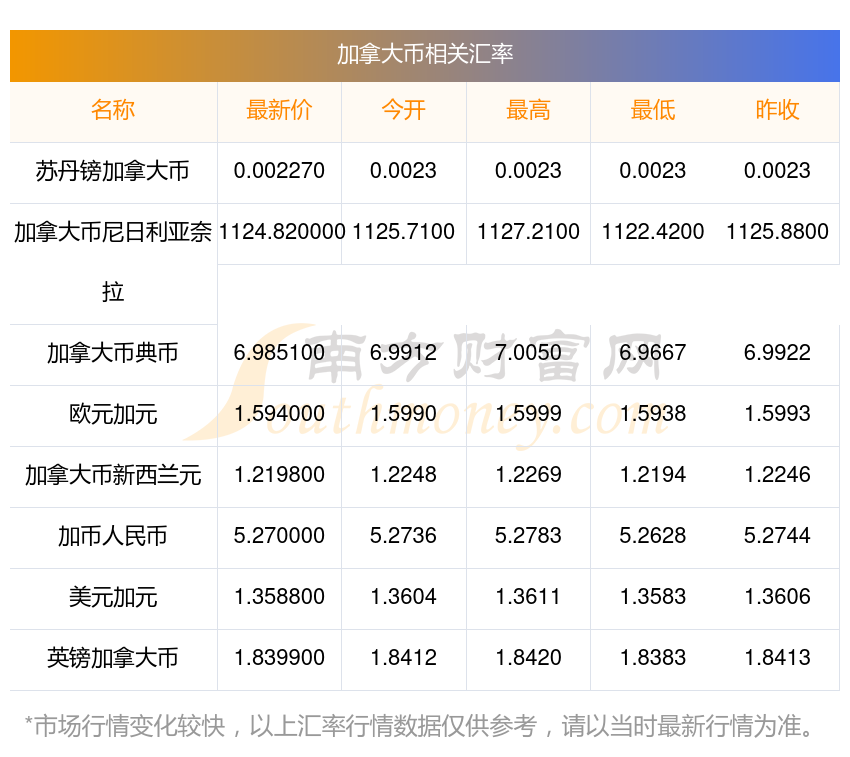Click the high value 1.5999
The height and width of the screenshot is (757, 850).
point(528,414)
